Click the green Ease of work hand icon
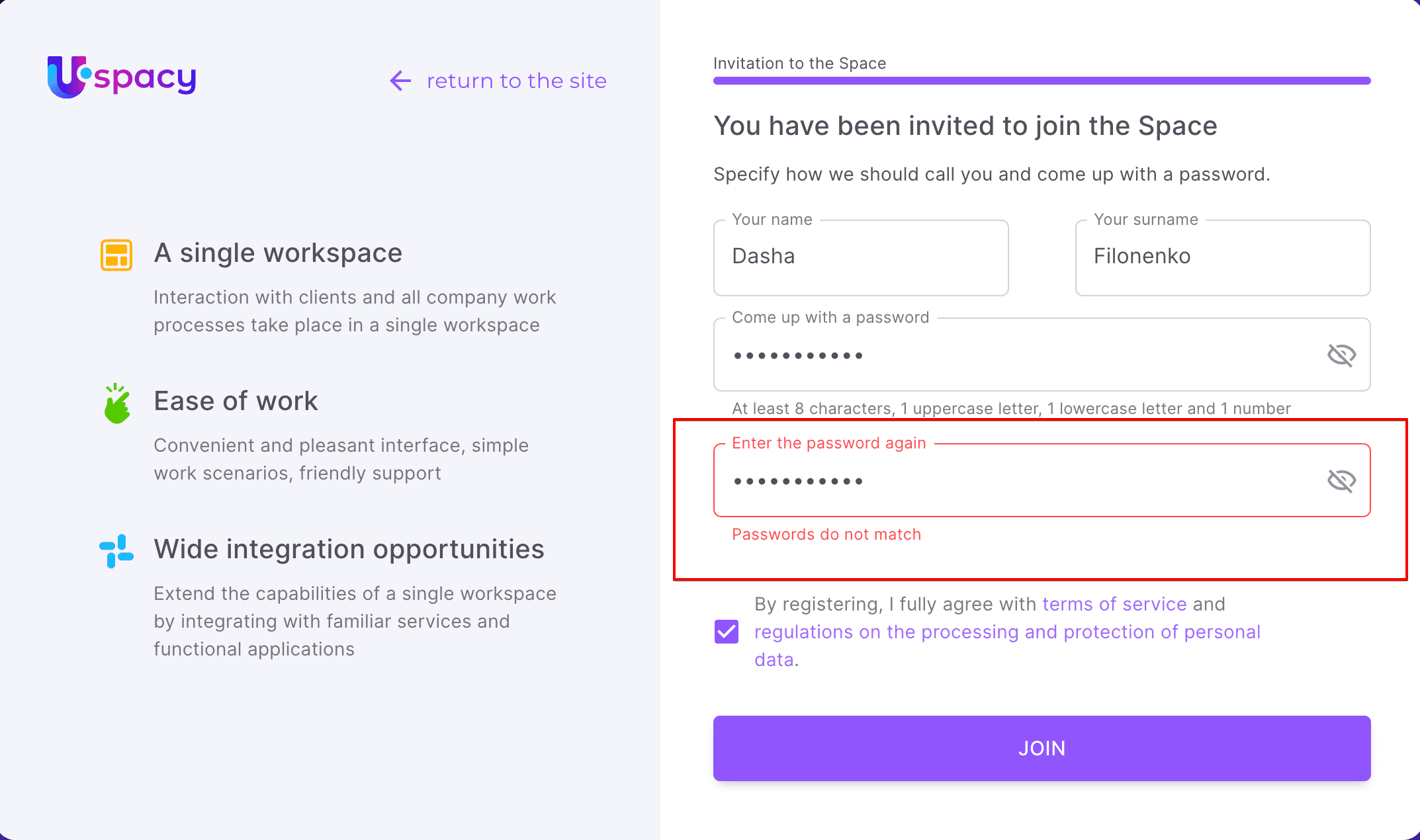 pos(117,403)
